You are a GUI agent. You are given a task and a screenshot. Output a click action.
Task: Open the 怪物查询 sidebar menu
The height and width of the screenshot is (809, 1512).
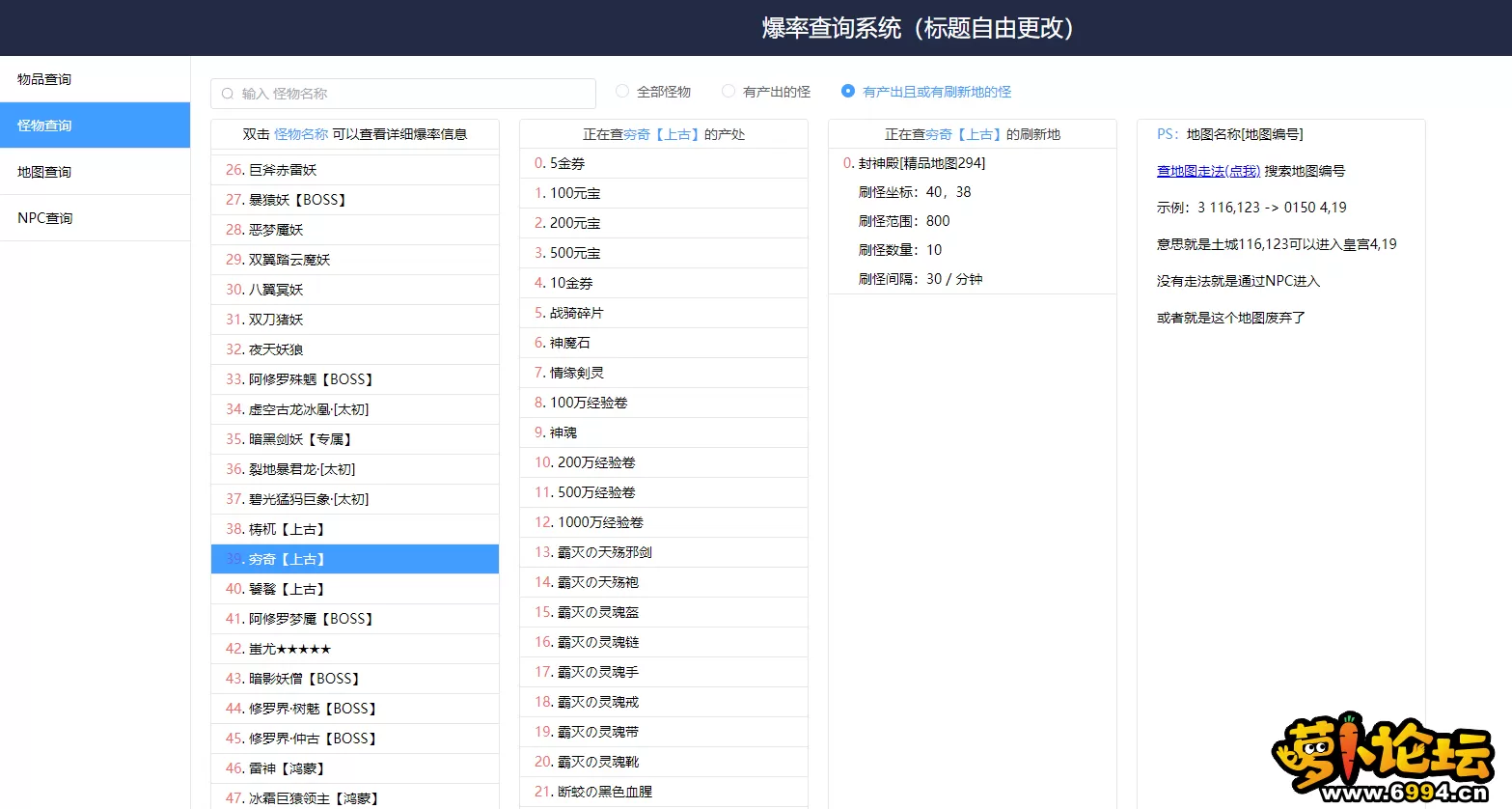pyautogui.click(x=95, y=126)
